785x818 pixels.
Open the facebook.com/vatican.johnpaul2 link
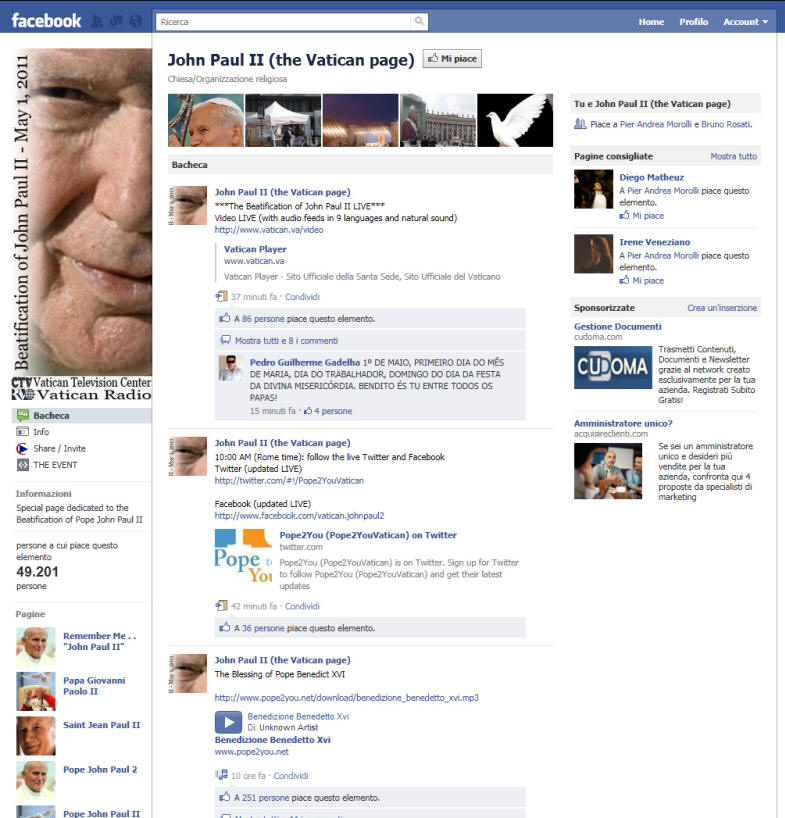coord(299,516)
